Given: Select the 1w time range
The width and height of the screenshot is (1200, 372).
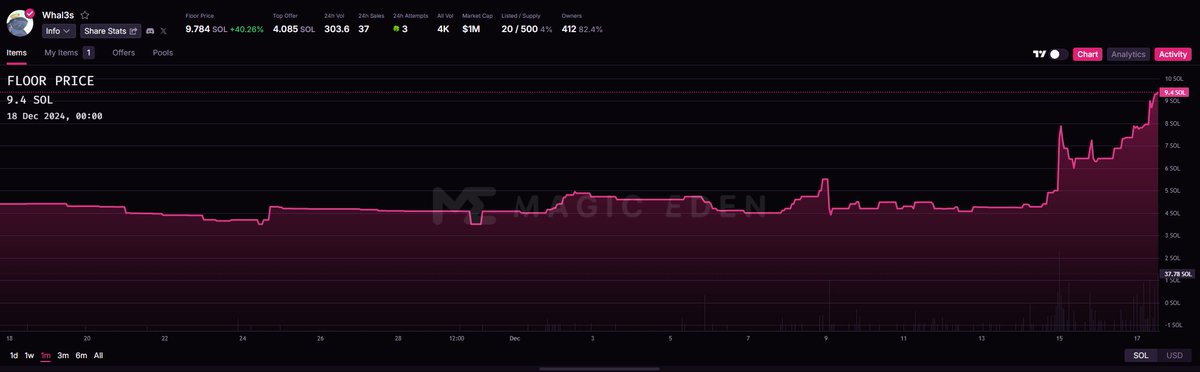Looking at the screenshot, I should (x=29, y=355).
